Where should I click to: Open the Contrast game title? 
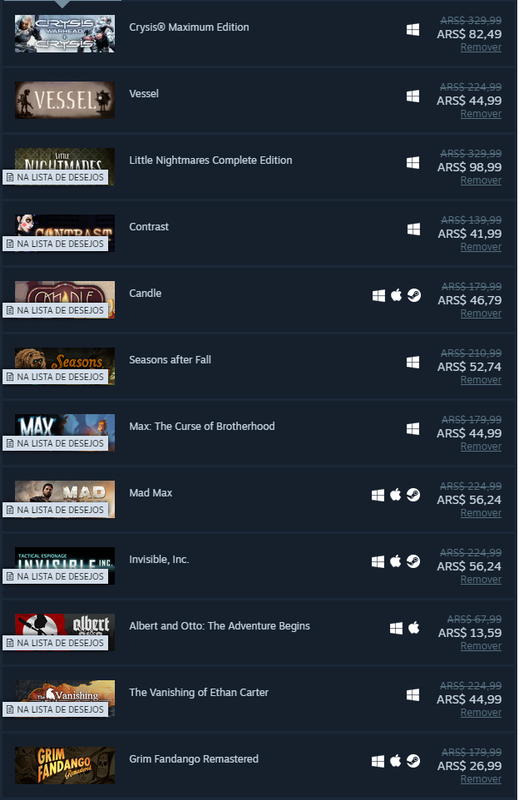(x=148, y=227)
